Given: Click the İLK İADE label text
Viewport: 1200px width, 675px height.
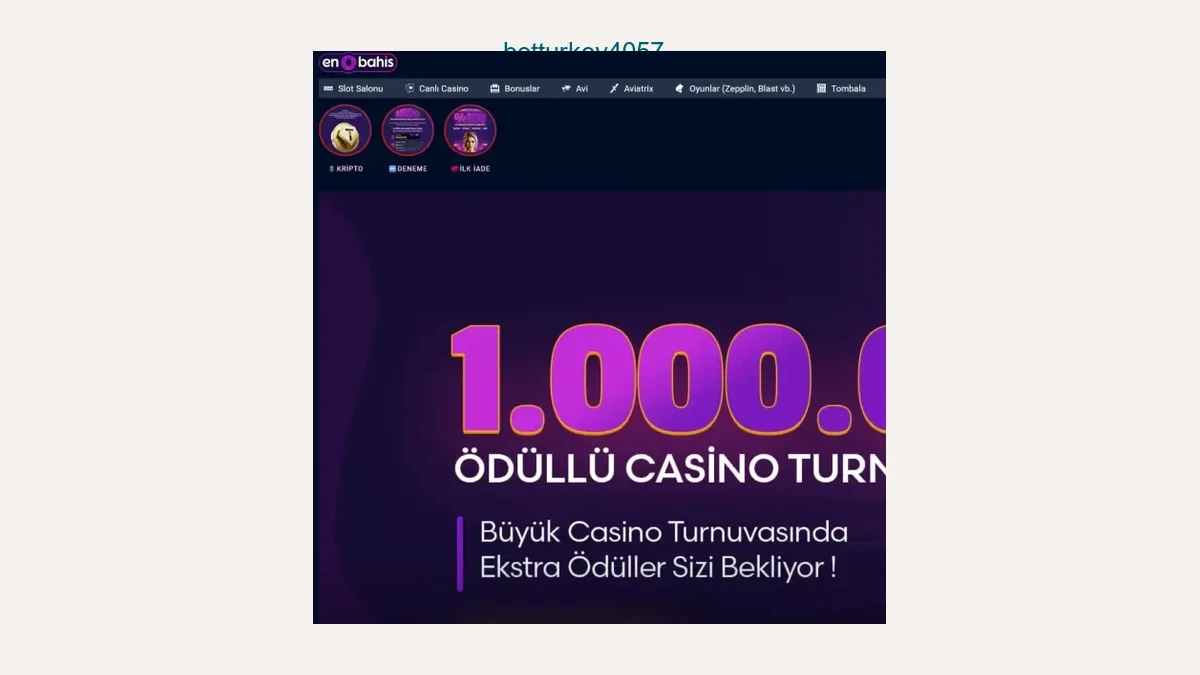Looking at the screenshot, I should coord(474,169).
